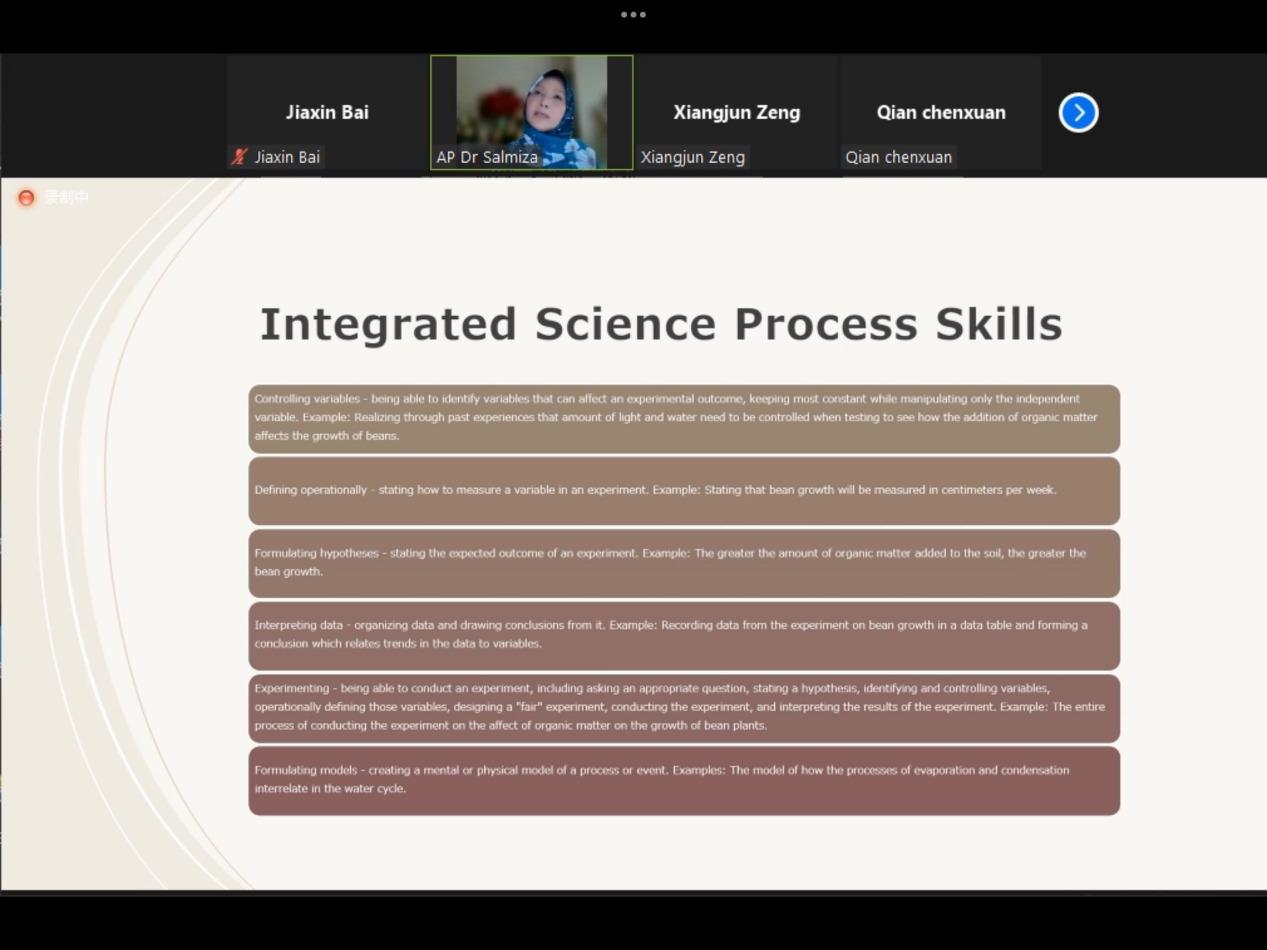Click the 'Formulating hypotheses' text box

pyautogui.click(x=683, y=562)
